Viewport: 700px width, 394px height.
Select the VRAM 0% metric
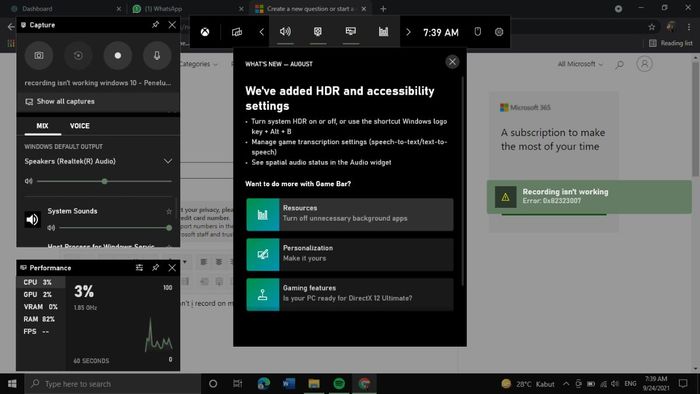(41, 307)
